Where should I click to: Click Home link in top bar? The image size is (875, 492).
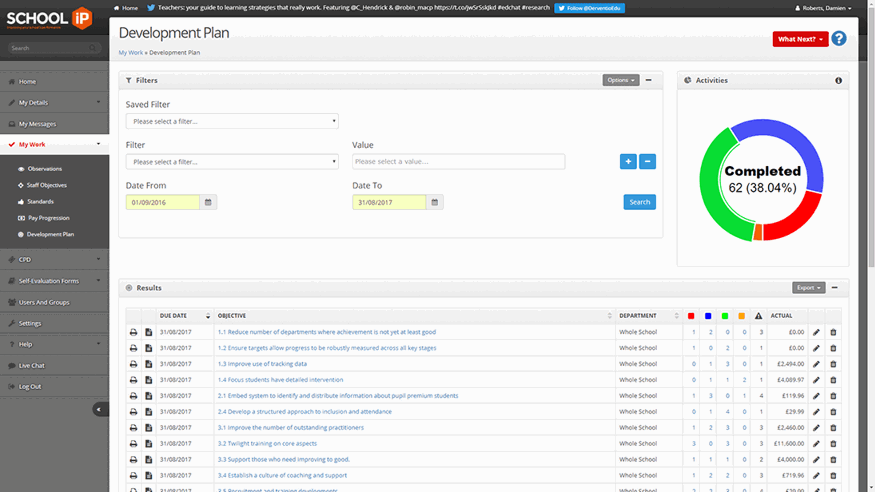pyautogui.click(x=126, y=8)
